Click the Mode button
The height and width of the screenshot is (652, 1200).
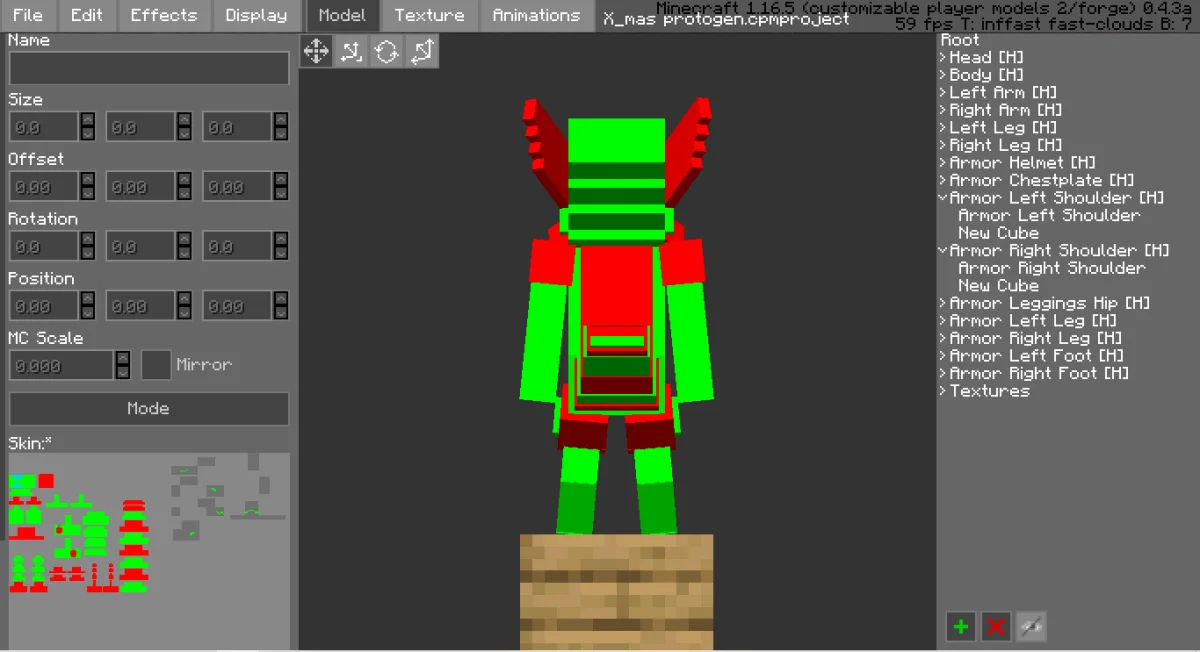(149, 408)
